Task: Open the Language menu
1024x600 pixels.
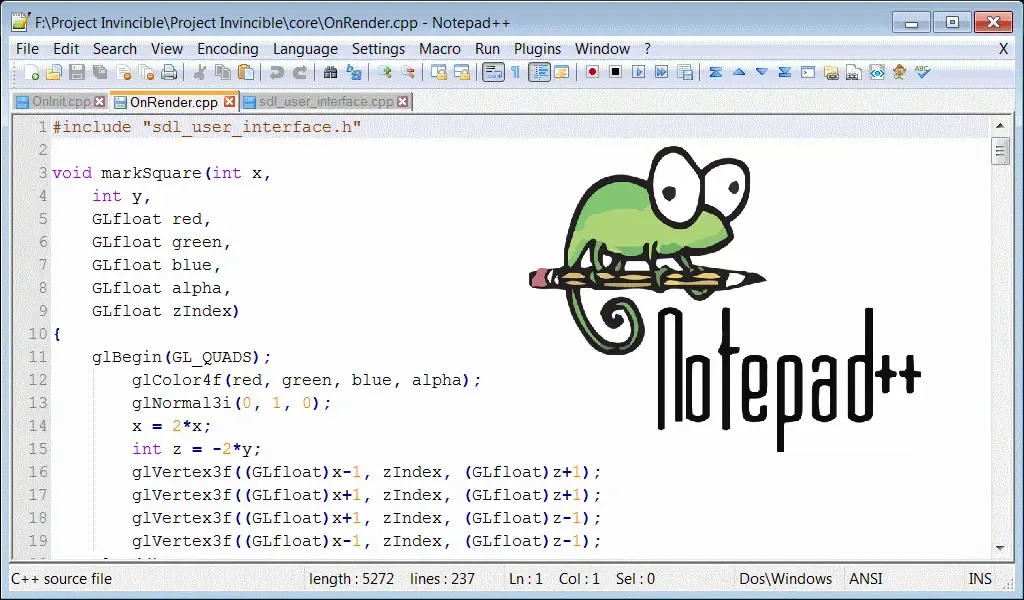Action: 305,49
